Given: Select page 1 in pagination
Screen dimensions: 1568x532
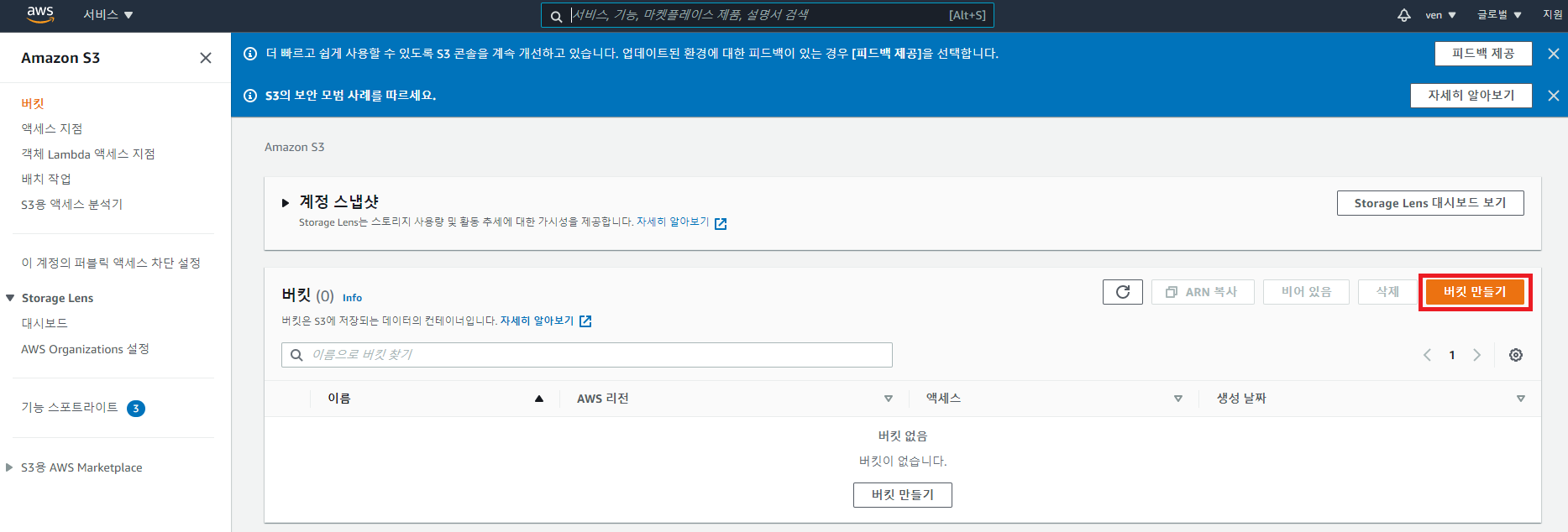Looking at the screenshot, I should pos(1452,355).
